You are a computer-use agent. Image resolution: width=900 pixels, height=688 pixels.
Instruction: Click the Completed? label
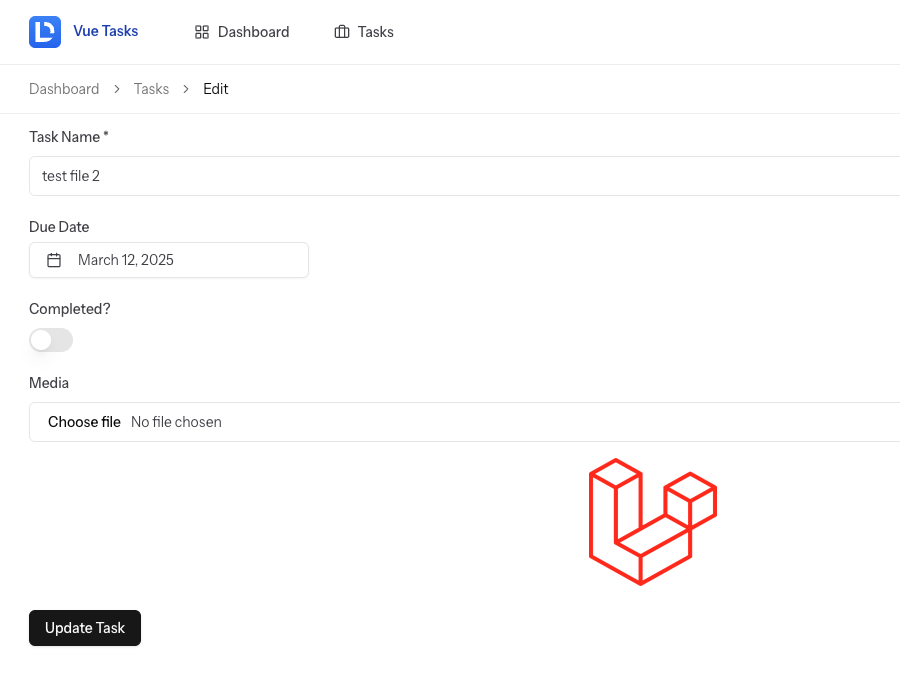[x=69, y=309]
